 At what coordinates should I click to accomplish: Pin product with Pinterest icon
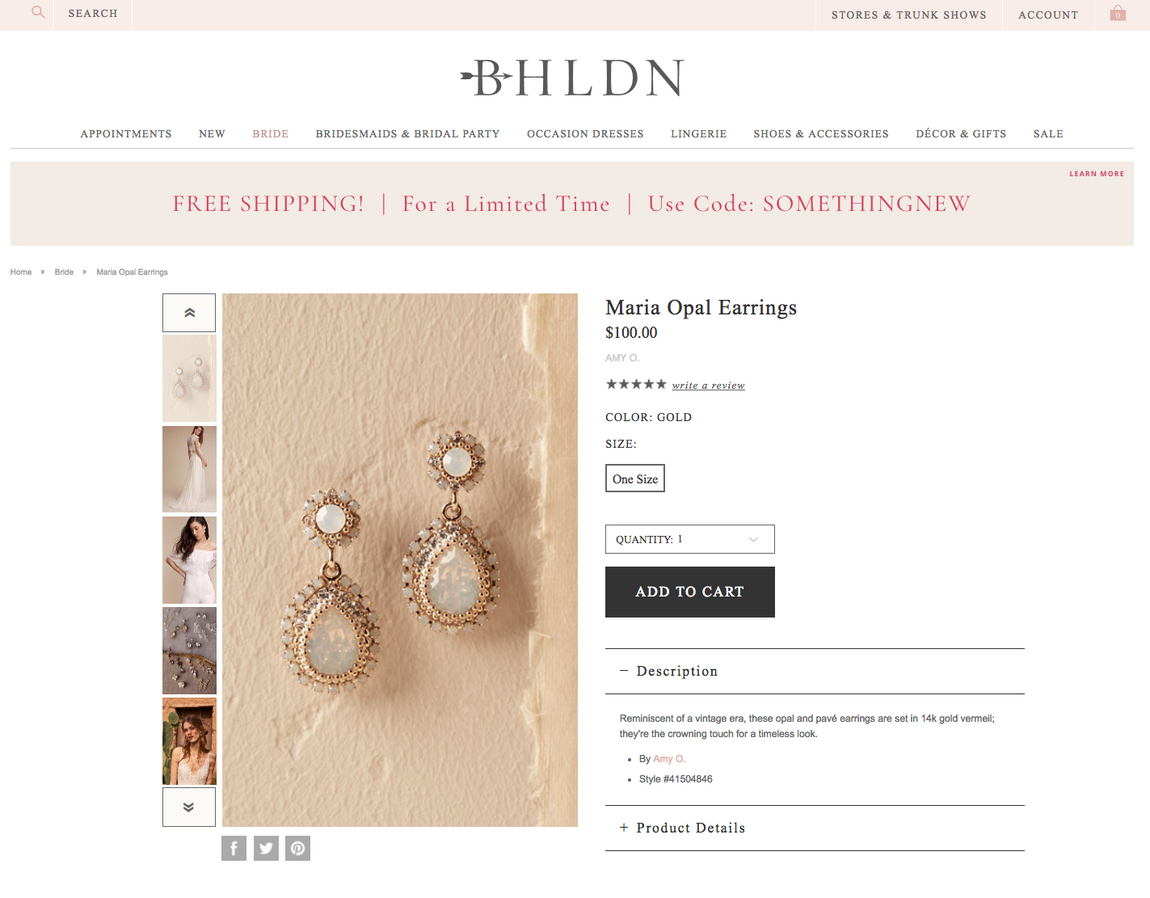pos(298,848)
